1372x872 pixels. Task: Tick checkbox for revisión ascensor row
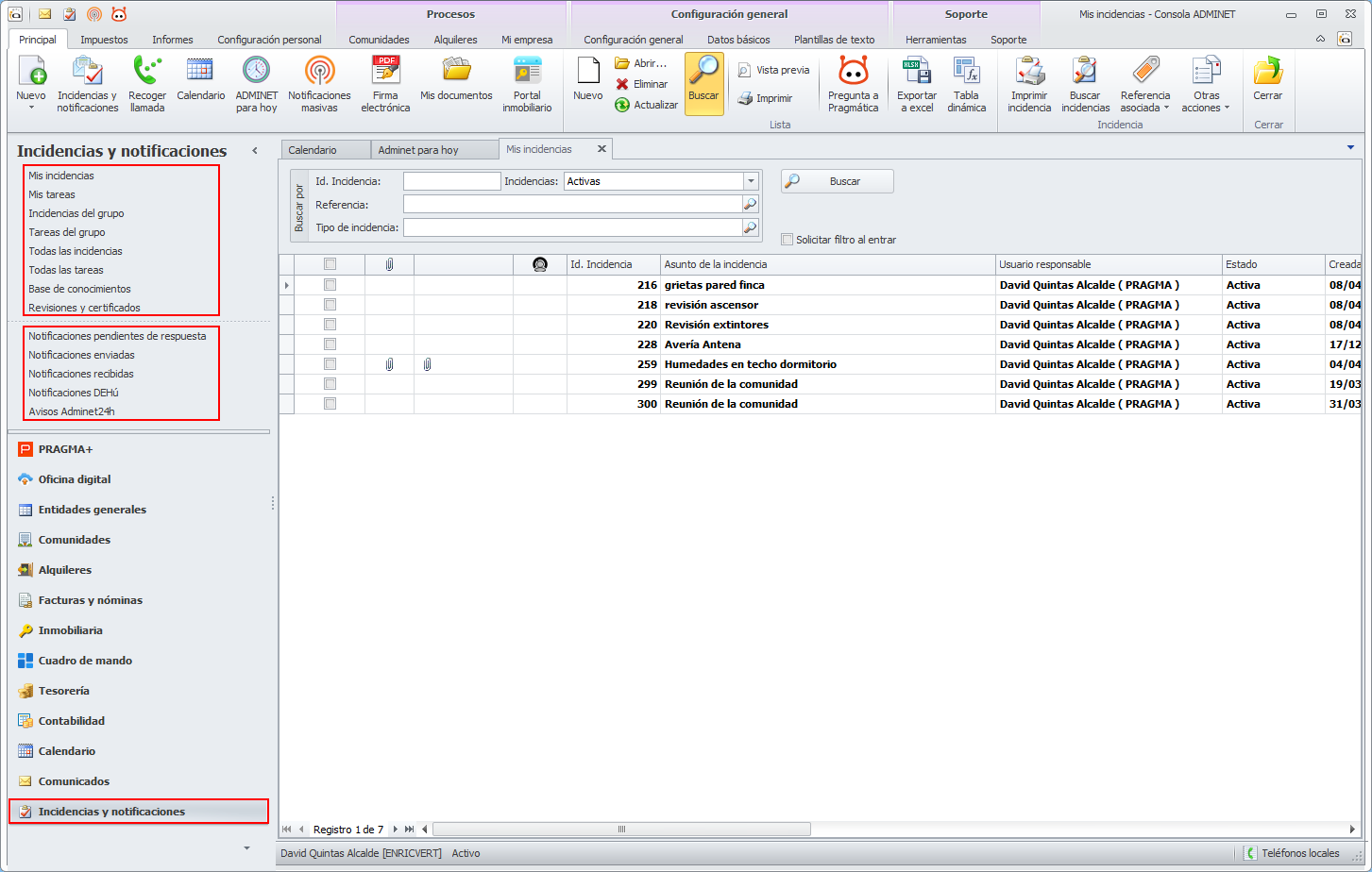click(x=330, y=305)
